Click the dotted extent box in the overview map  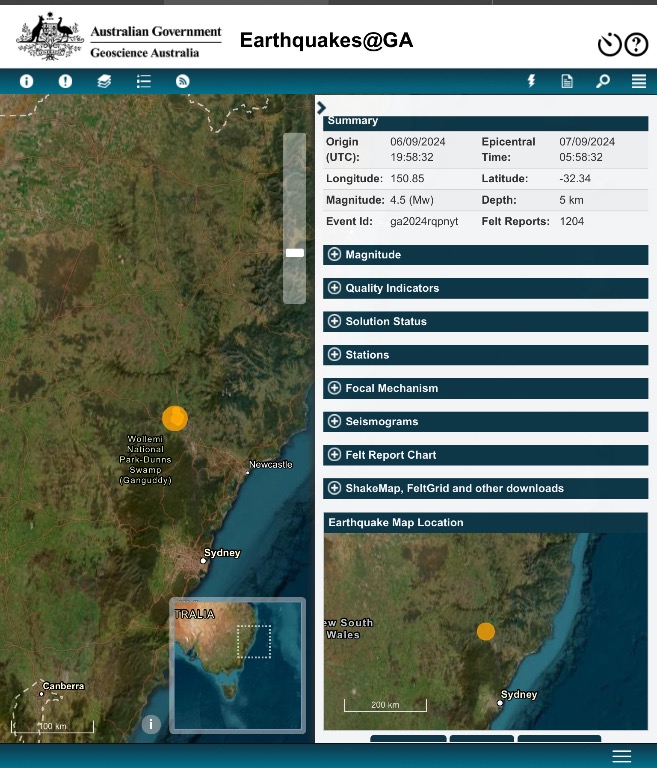(x=254, y=642)
